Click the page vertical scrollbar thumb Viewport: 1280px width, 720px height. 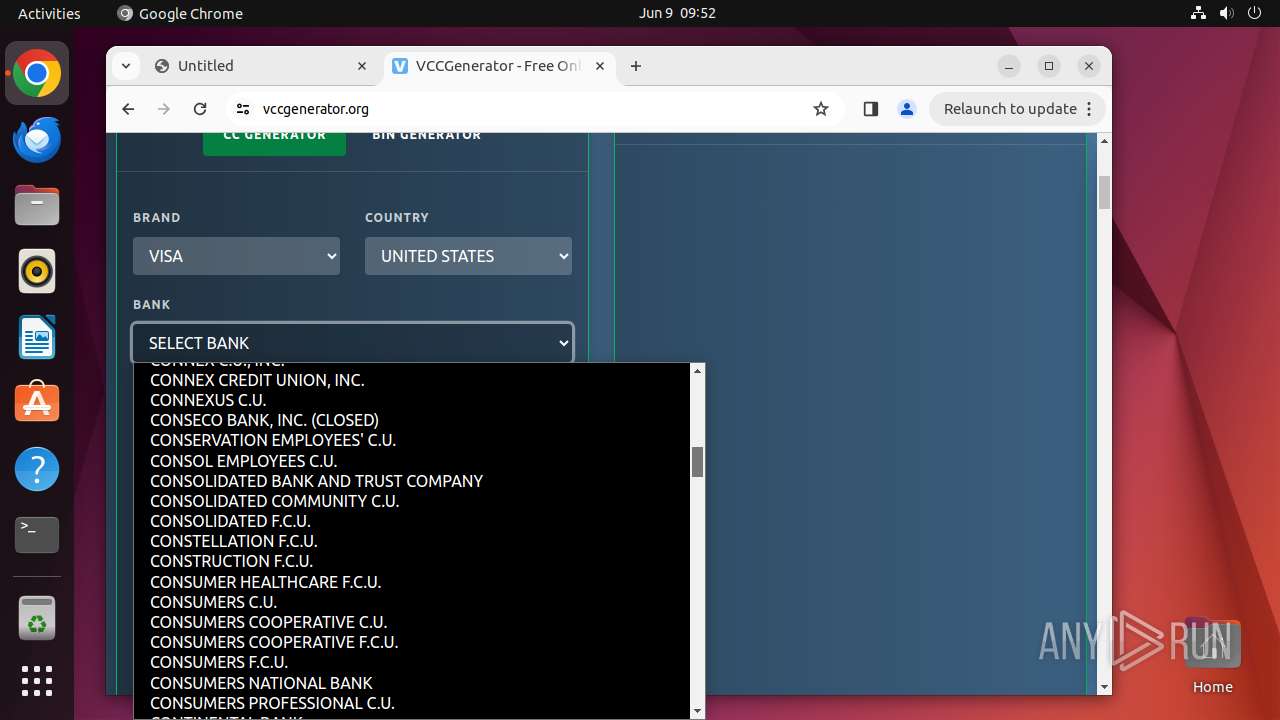[x=1104, y=192]
